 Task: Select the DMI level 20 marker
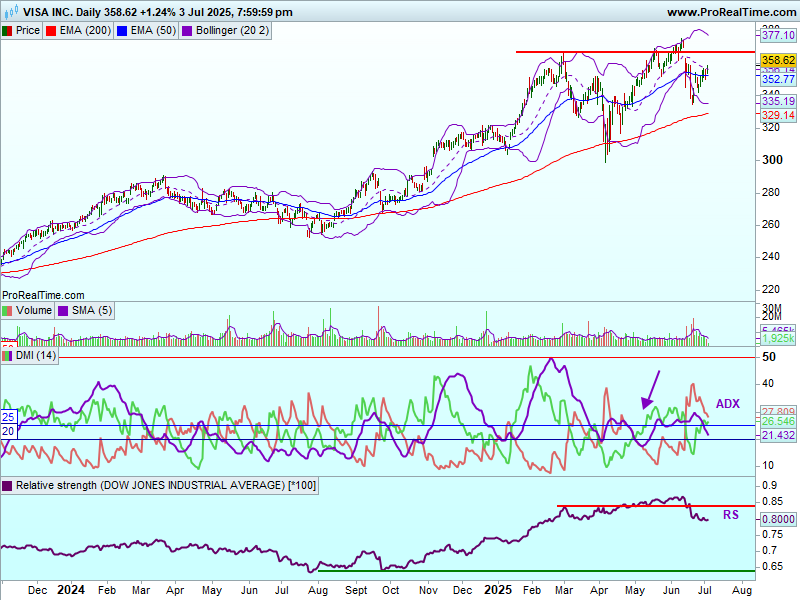click(8, 431)
